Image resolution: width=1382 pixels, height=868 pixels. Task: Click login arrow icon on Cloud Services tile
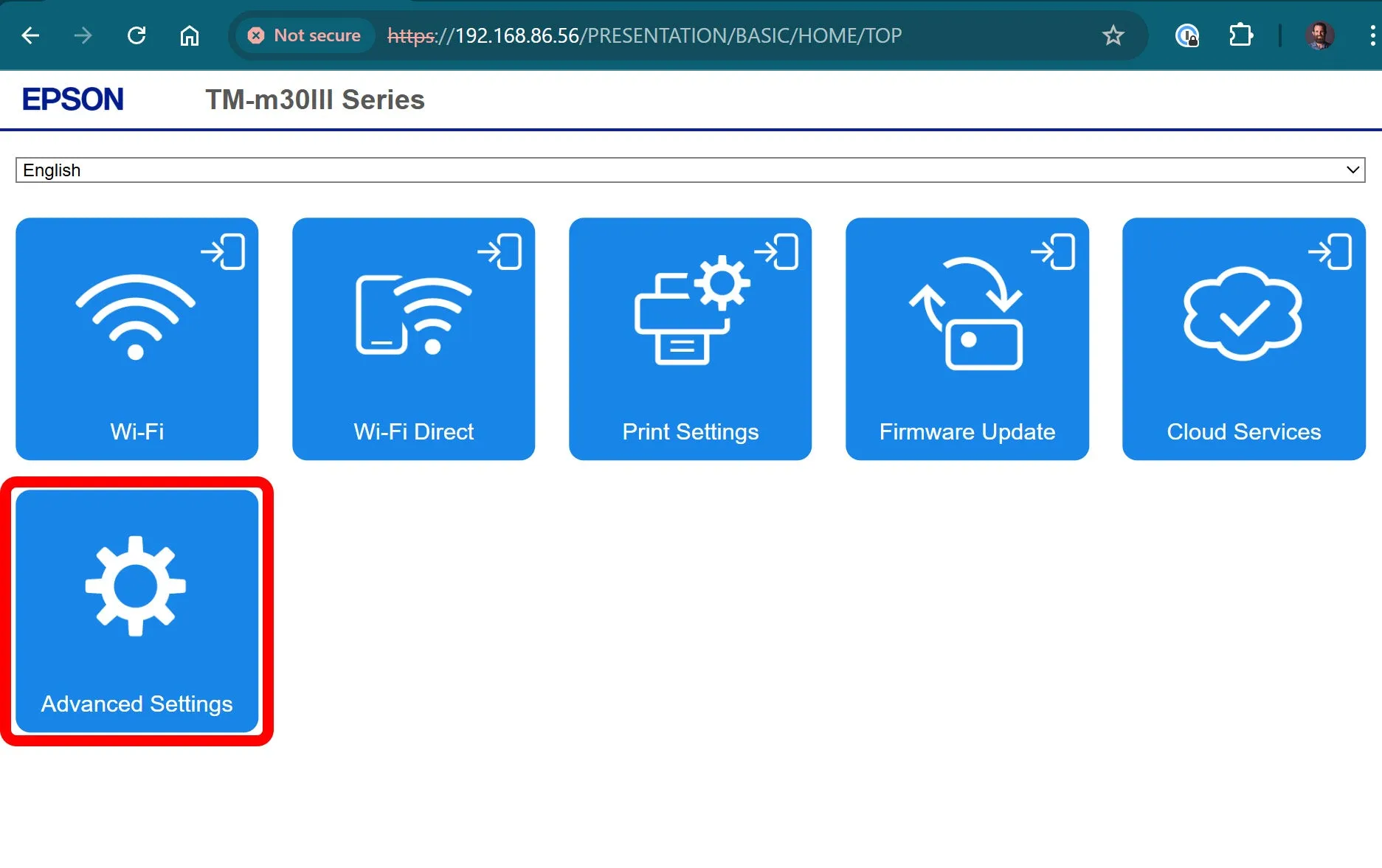(x=1330, y=252)
